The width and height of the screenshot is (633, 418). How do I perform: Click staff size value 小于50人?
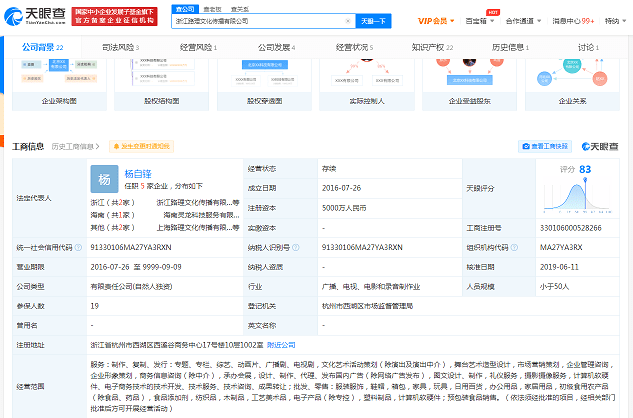pyautogui.click(x=554, y=286)
